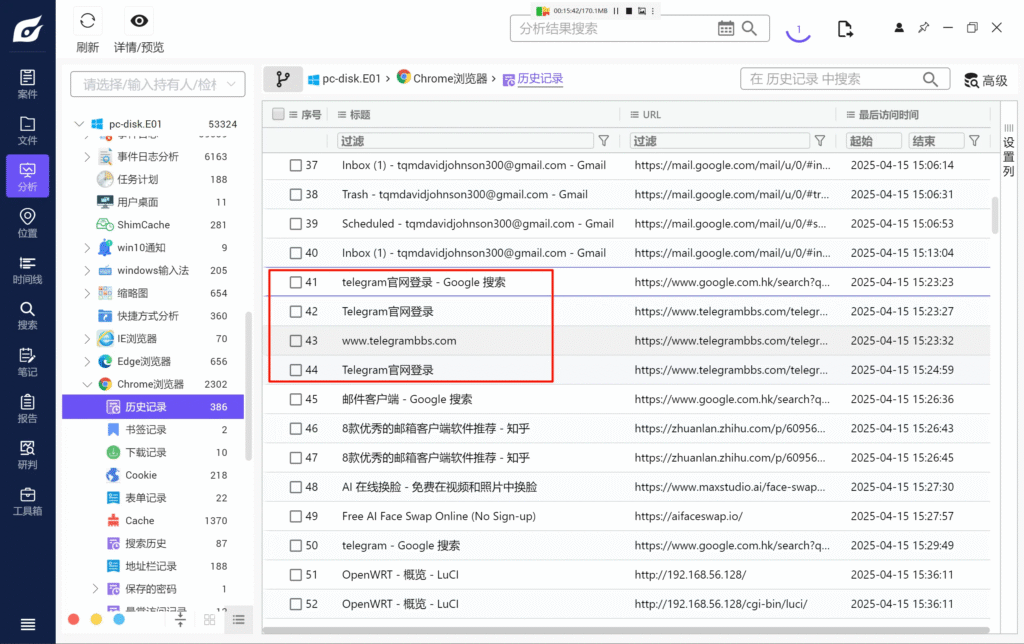Select 下载记录 in the tree
Screen dimensions: 1024x644
click(x=146, y=452)
